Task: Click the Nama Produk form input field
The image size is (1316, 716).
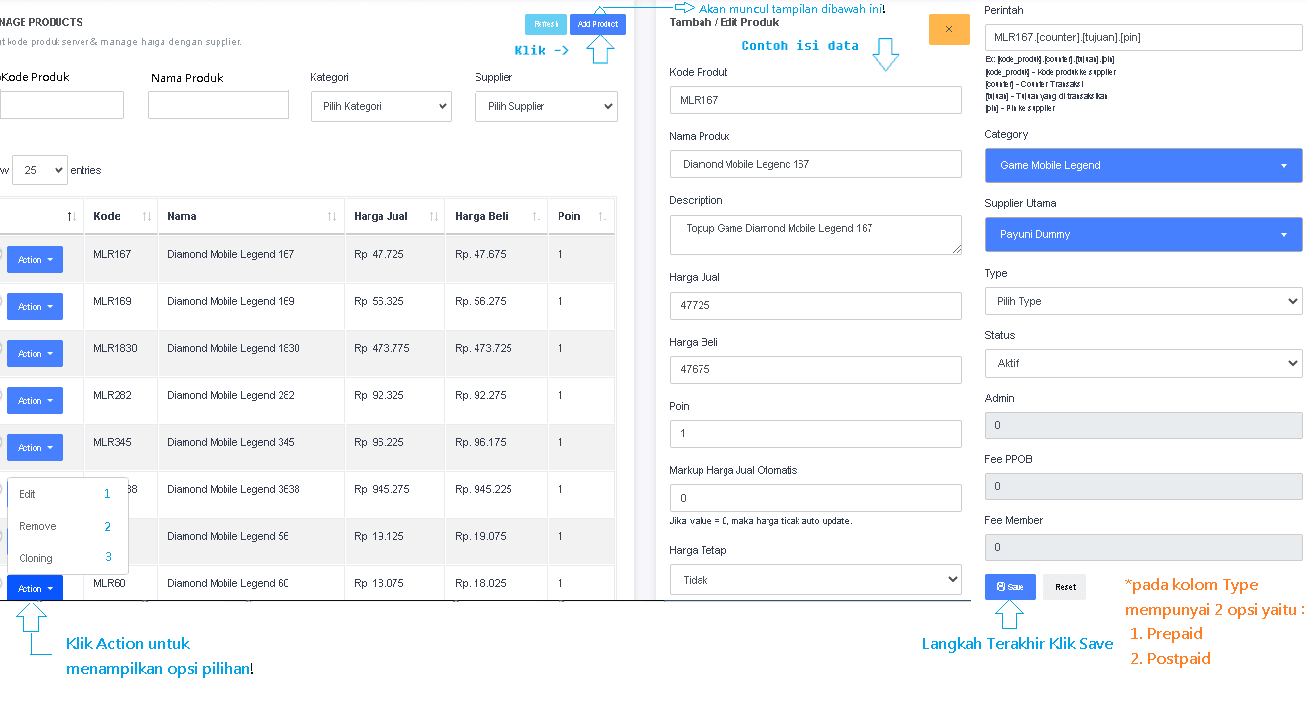Action: coord(815,164)
